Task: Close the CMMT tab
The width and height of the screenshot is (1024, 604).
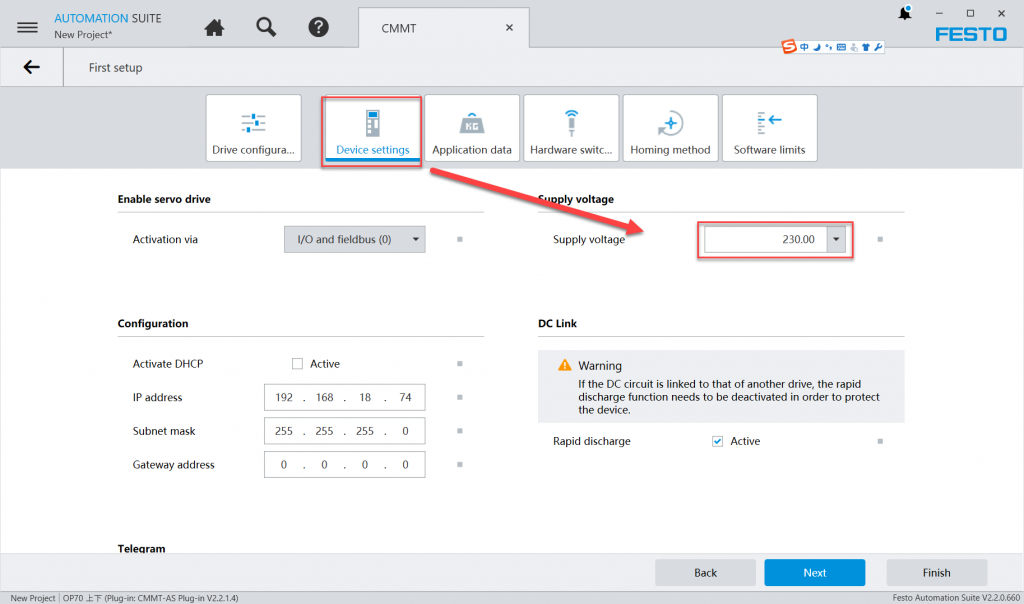Action: click(509, 27)
